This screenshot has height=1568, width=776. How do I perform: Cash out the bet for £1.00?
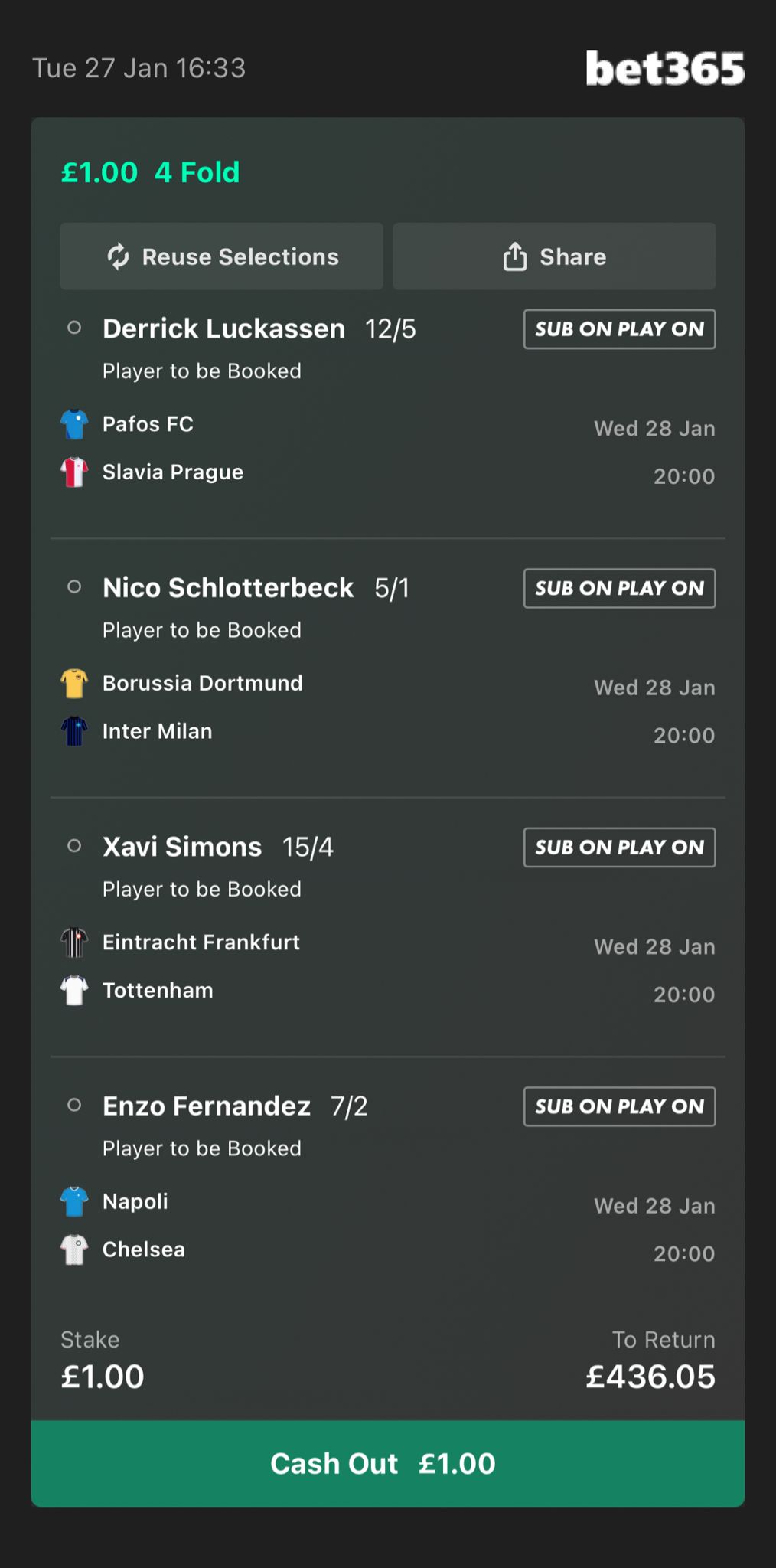[387, 1463]
